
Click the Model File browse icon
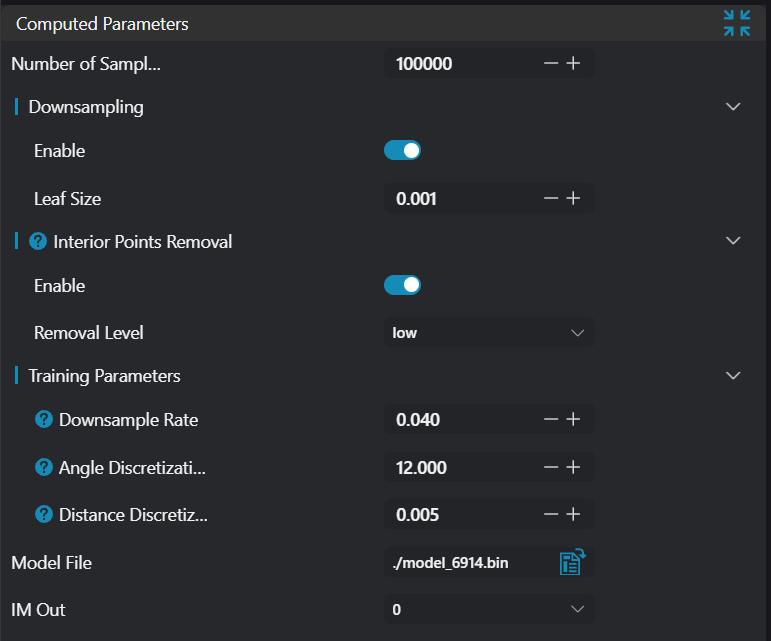click(x=572, y=563)
